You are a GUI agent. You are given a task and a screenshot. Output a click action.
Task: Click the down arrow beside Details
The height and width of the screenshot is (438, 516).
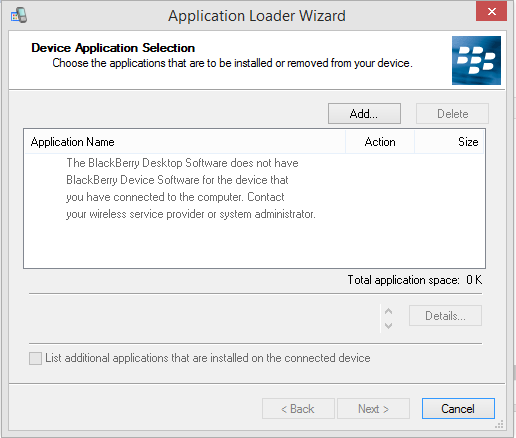388,326
